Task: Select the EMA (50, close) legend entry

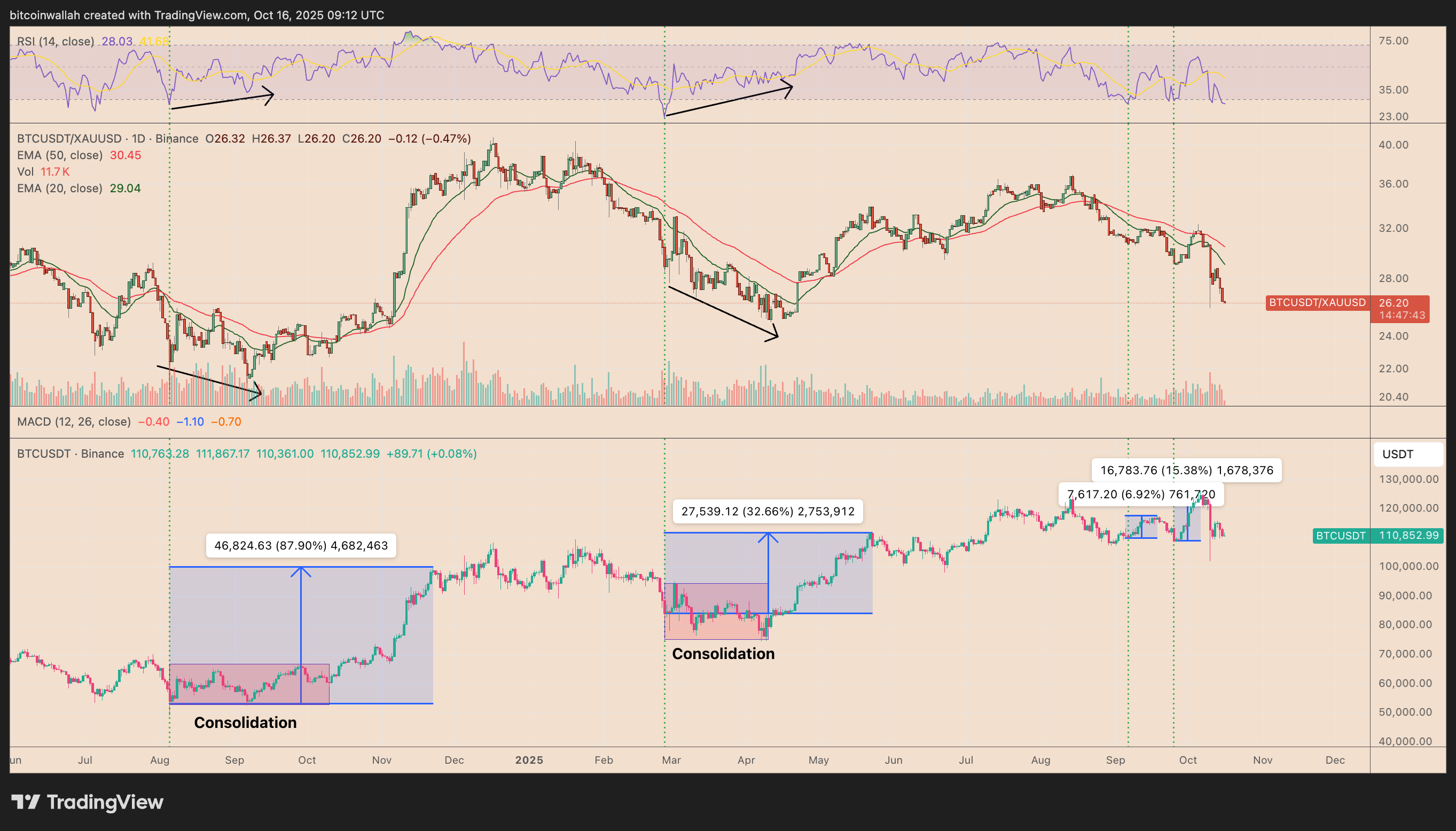Action: click(x=60, y=155)
